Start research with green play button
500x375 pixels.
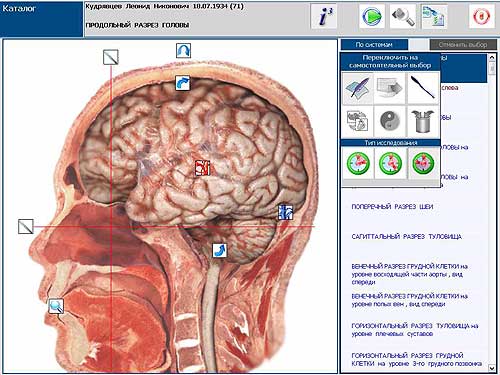pyautogui.click(x=372, y=16)
